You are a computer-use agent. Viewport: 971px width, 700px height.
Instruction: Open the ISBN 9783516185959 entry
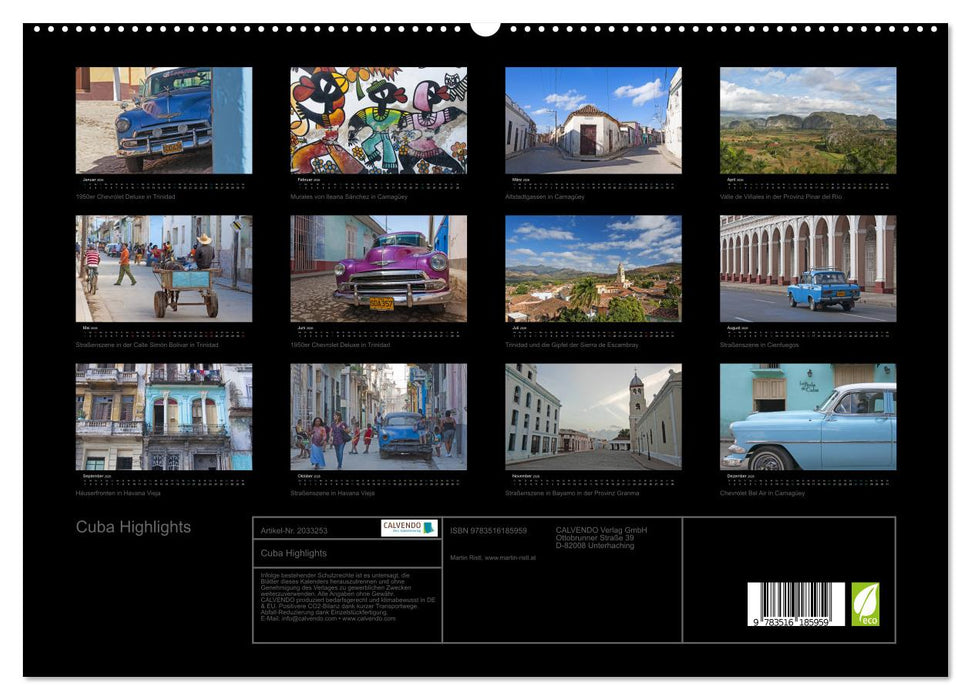(488, 531)
